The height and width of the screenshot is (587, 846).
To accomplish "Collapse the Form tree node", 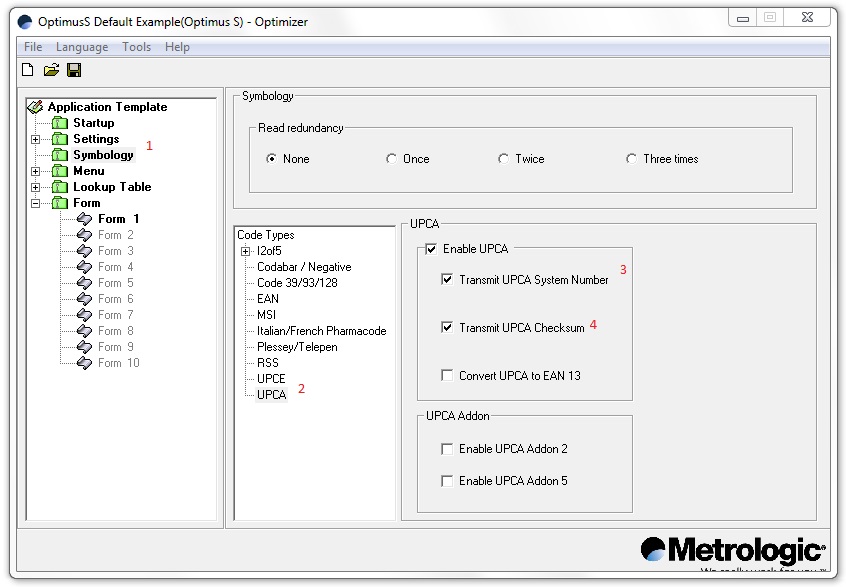I will point(36,203).
